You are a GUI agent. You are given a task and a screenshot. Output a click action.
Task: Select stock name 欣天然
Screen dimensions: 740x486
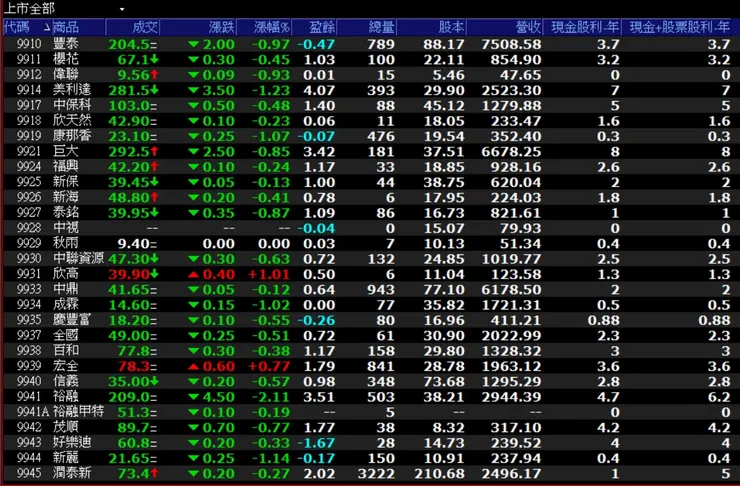click(72, 120)
